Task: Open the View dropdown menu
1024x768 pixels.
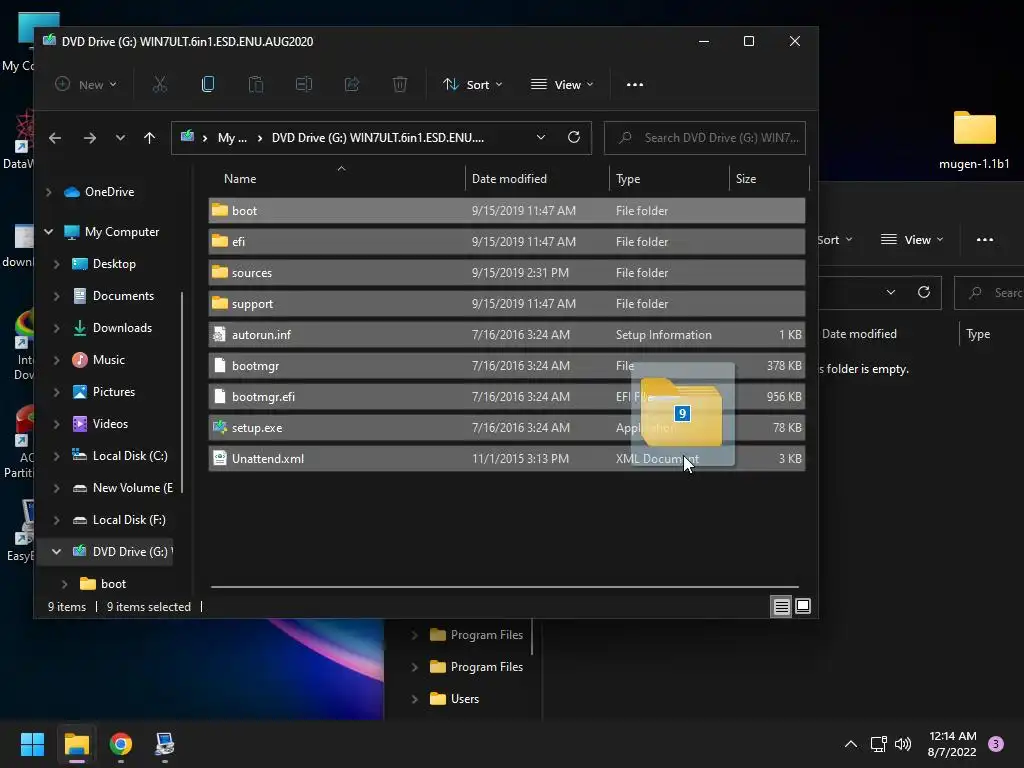Action: (562, 84)
